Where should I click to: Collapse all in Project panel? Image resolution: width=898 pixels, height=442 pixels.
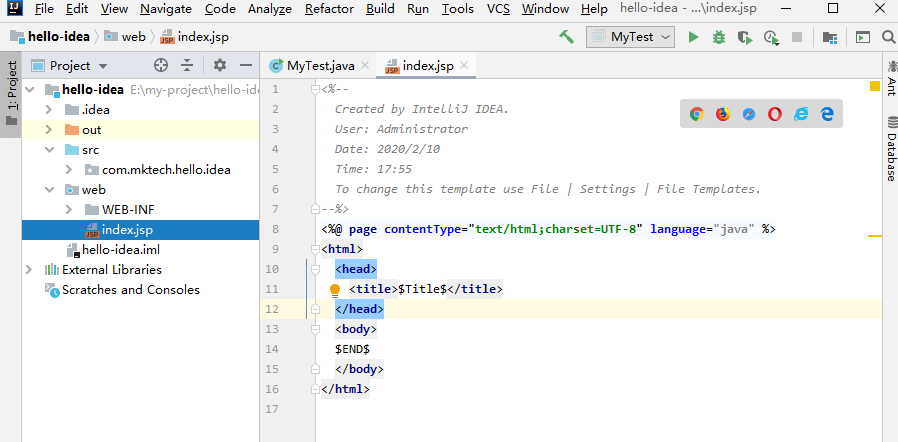pyautogui.click(x=187, y=65)
